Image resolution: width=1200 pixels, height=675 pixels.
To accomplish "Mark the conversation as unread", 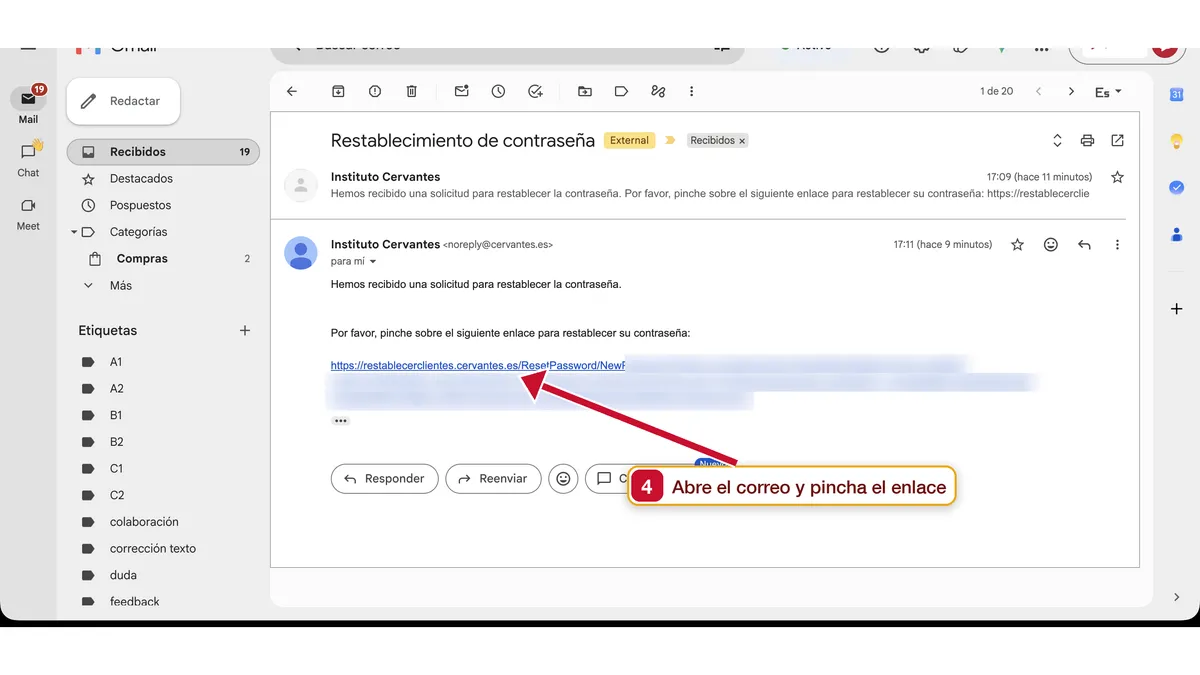I will pos(461,91).
